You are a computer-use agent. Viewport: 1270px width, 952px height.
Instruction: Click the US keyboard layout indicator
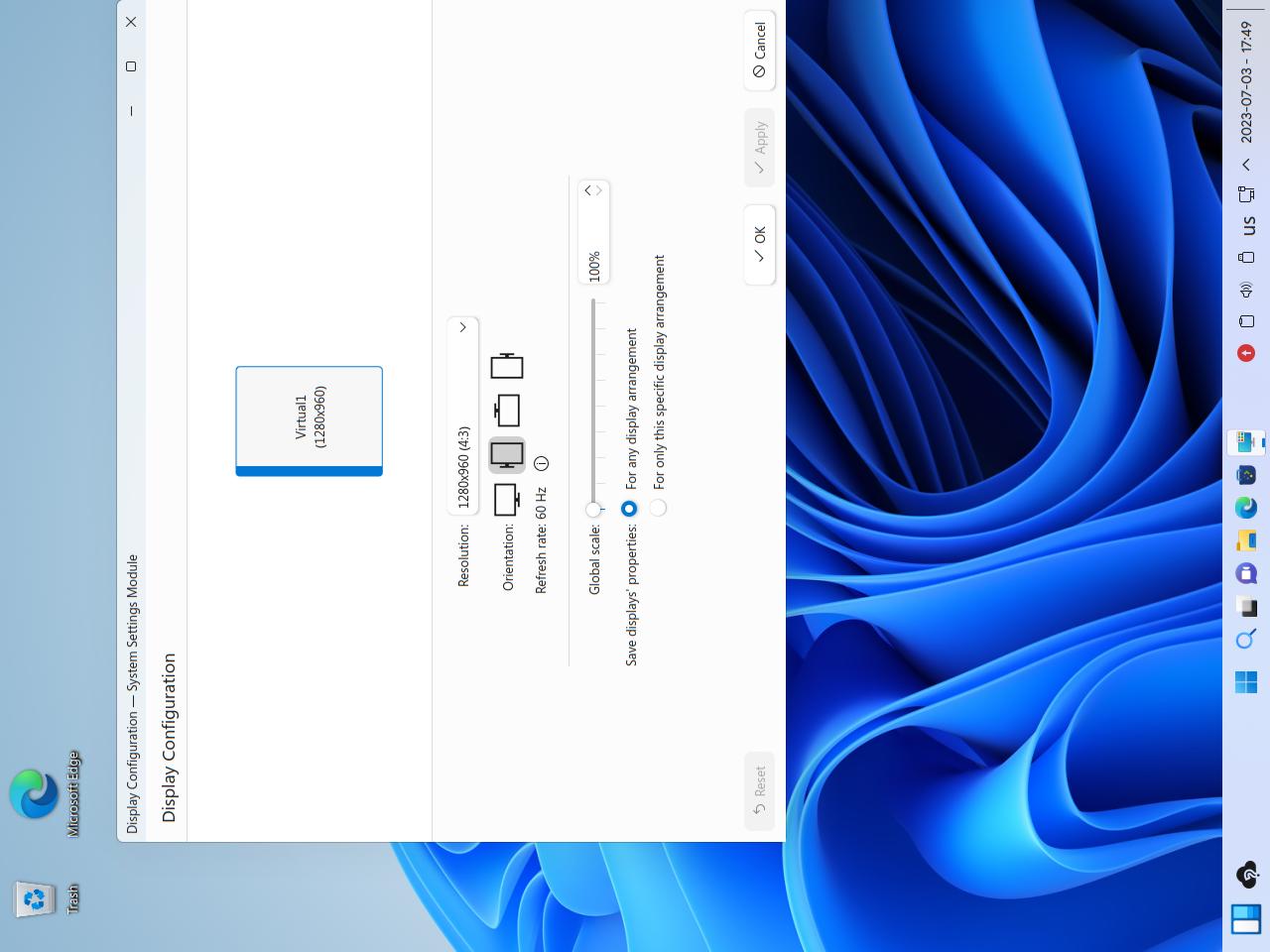point(1248,226)
